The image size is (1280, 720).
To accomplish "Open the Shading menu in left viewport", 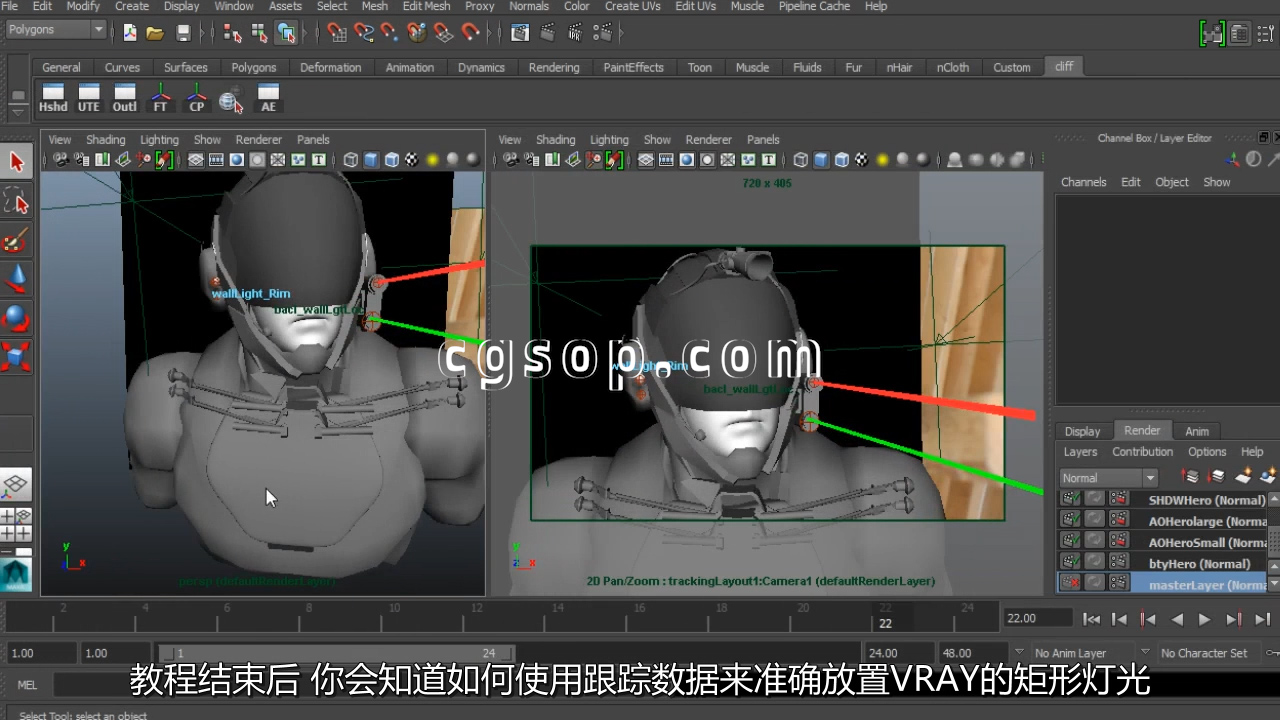I will 105,140.
